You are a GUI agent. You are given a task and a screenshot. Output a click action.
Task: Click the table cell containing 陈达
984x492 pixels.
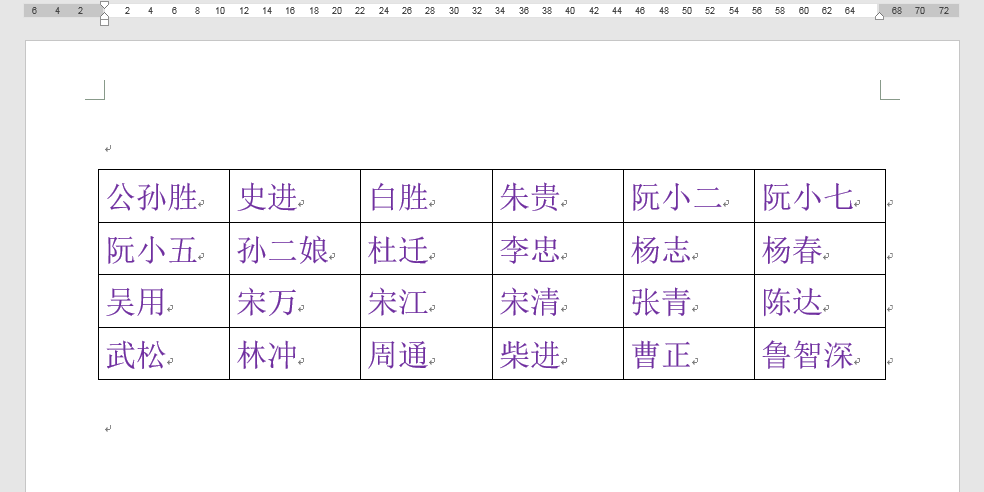click(820, 301)
